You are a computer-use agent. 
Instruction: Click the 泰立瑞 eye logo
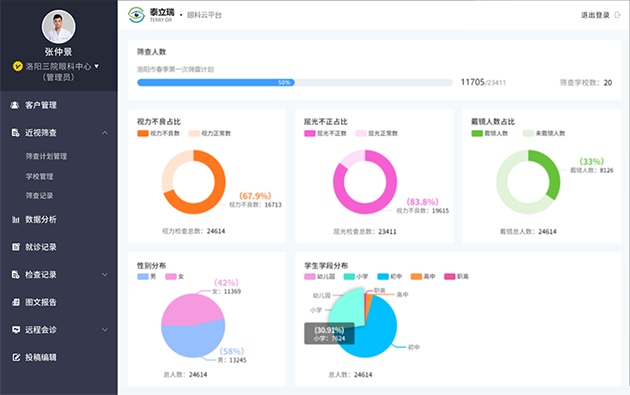[x=136, y=15]
